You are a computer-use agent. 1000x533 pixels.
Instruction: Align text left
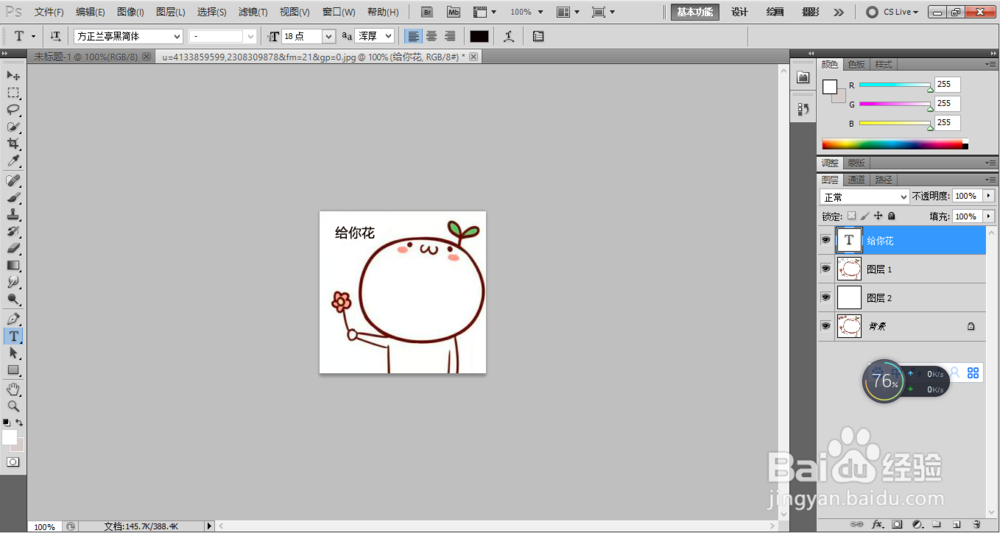[x=413, y=36]
